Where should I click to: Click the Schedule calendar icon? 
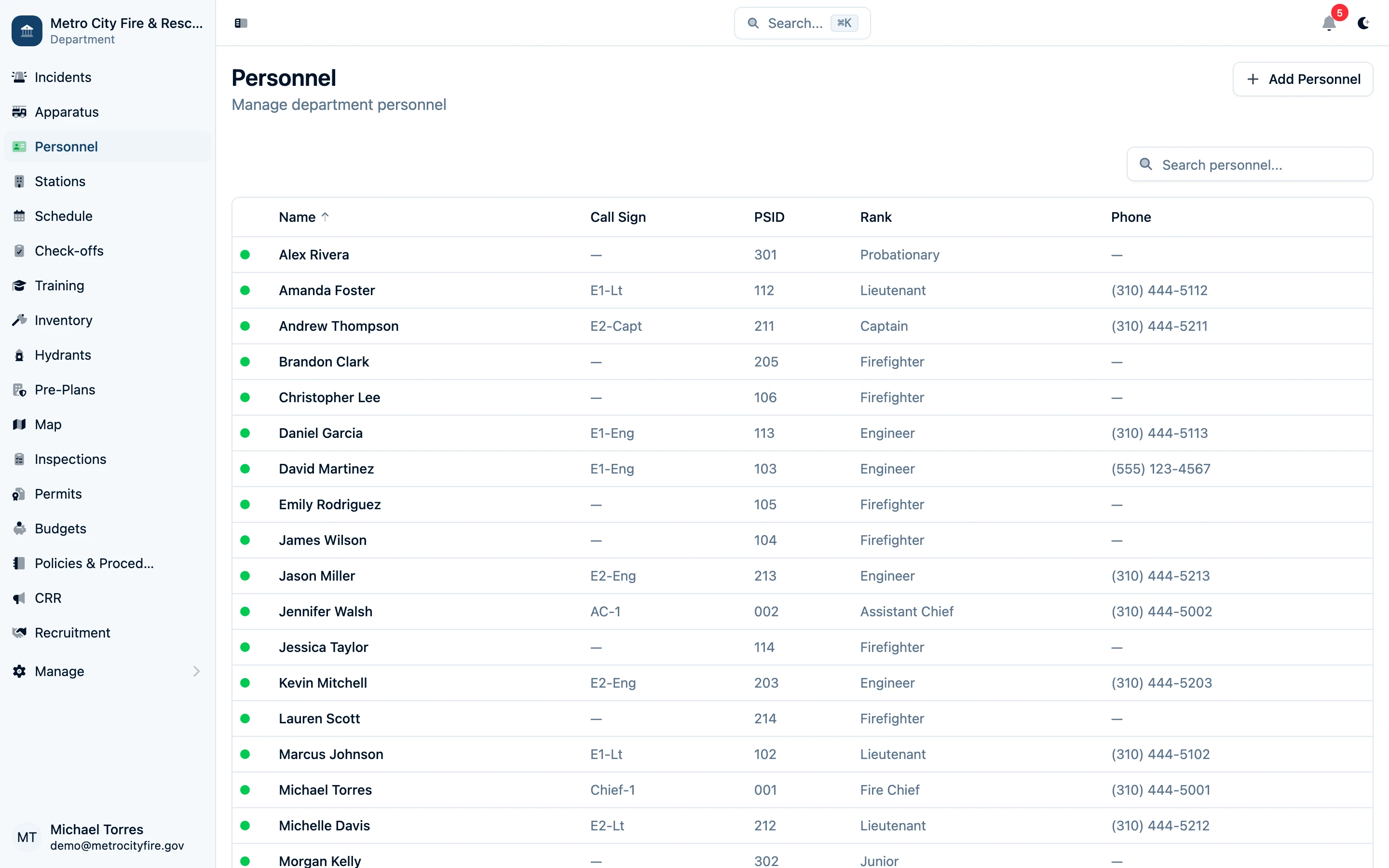click(x=19, y=216)
